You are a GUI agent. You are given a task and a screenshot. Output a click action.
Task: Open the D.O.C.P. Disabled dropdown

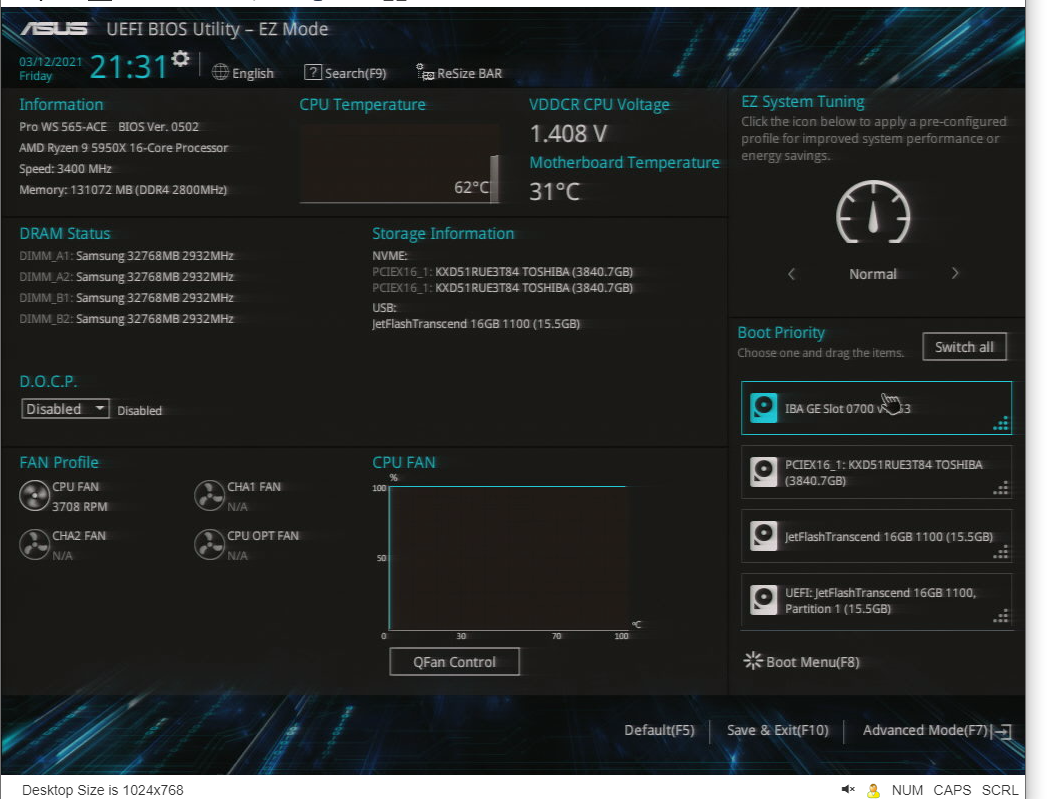coord(65,409)
